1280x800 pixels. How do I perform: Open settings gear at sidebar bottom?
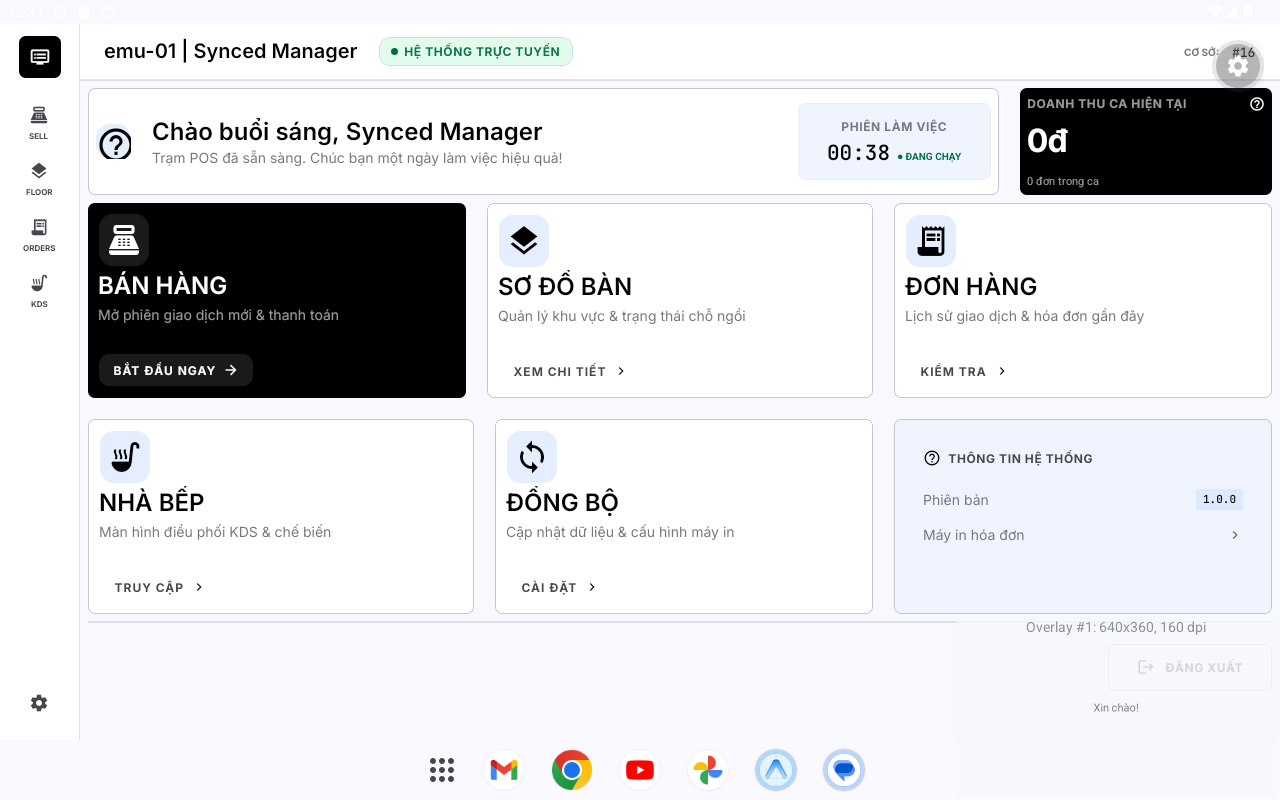point(39,703)
